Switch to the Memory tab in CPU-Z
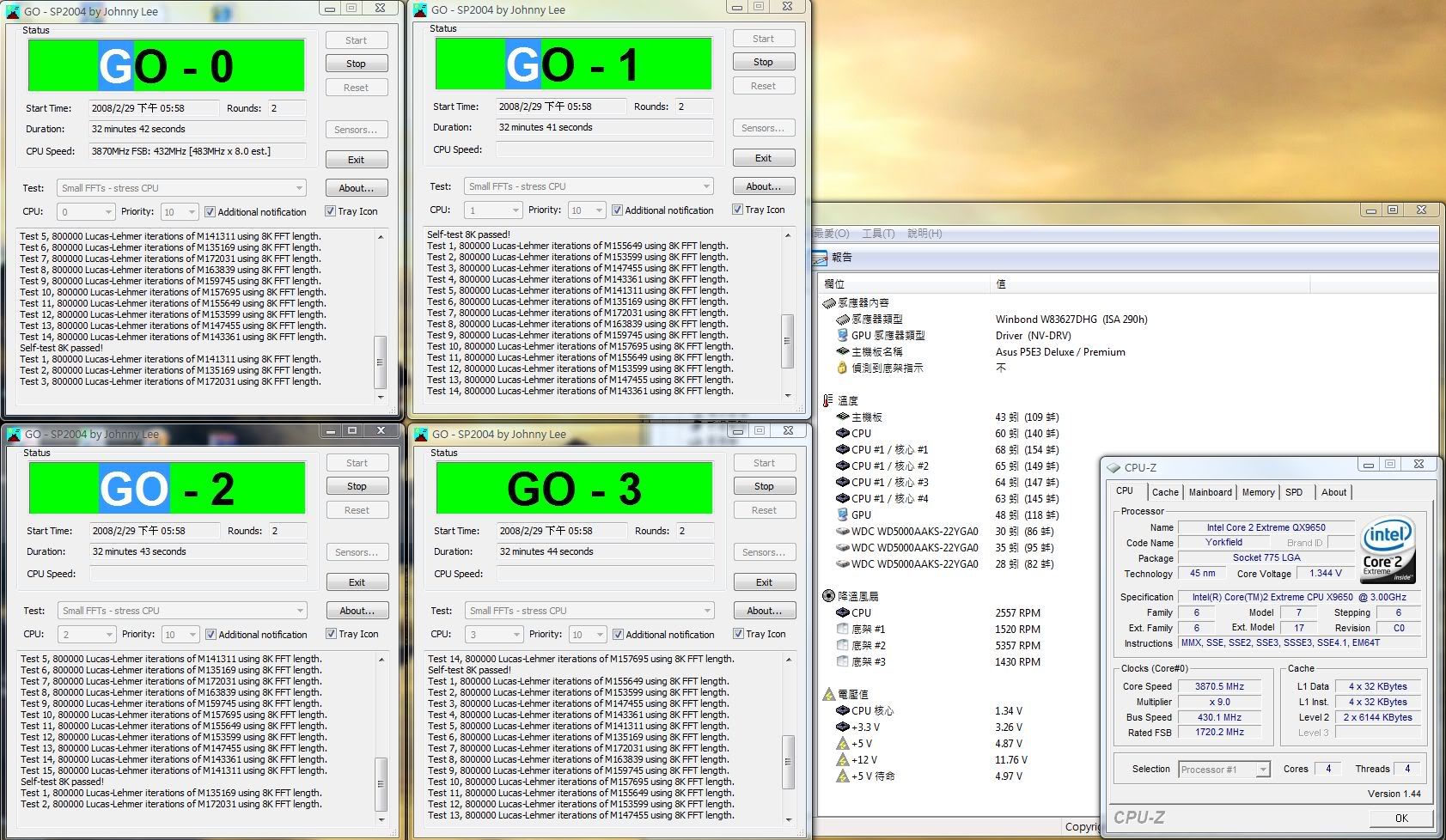 [1258, 492]
